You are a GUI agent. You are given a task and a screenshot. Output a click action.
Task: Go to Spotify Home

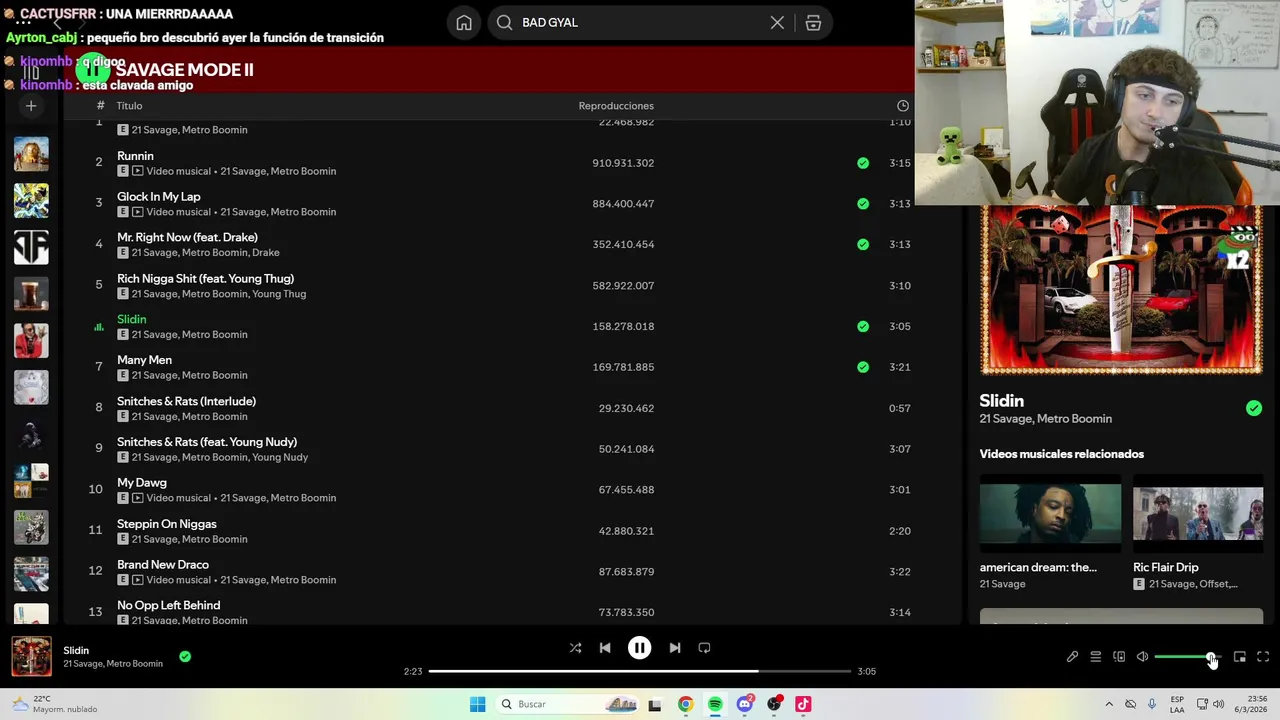click(x=464, y=23)
